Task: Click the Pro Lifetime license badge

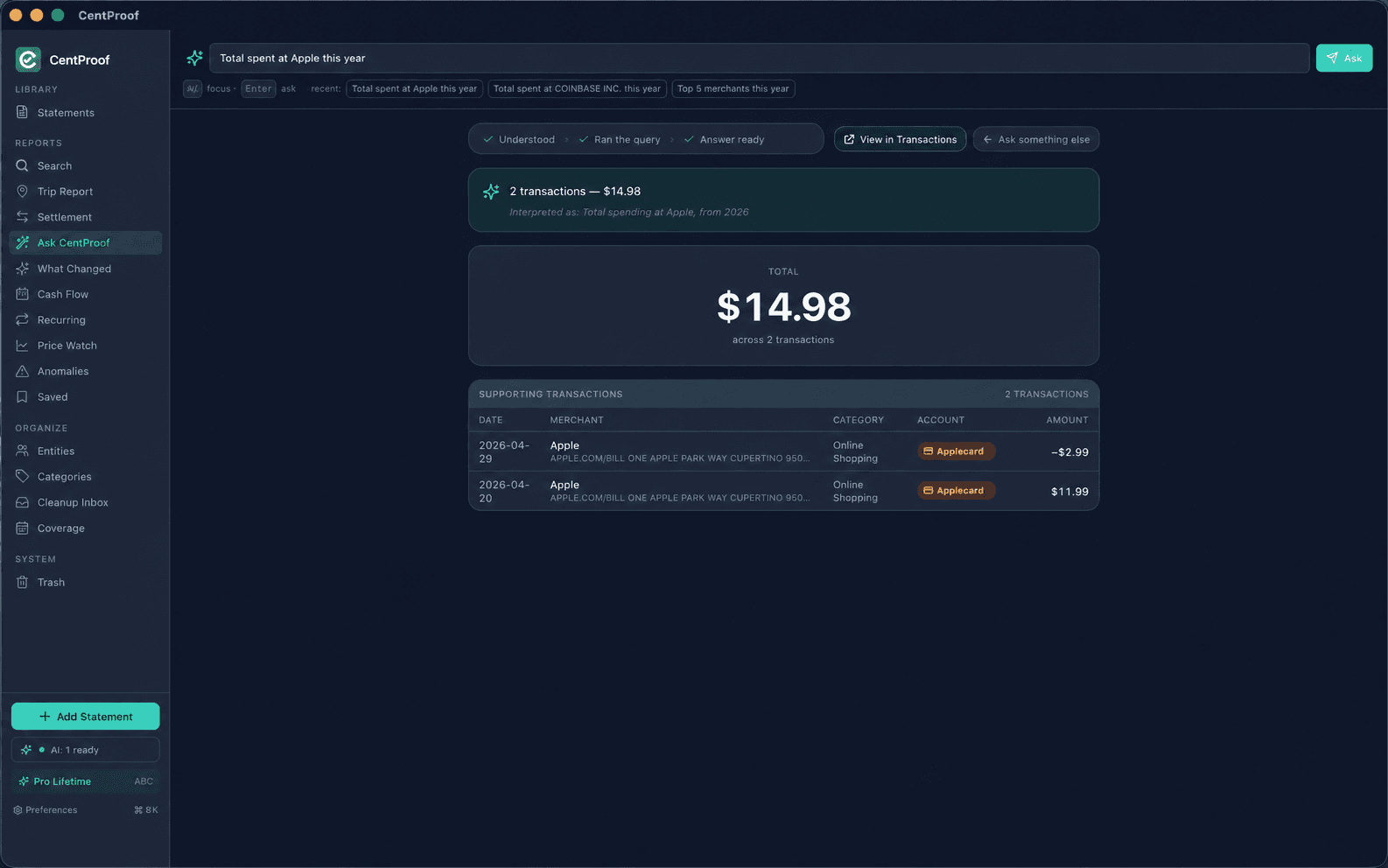Action: 86,781
